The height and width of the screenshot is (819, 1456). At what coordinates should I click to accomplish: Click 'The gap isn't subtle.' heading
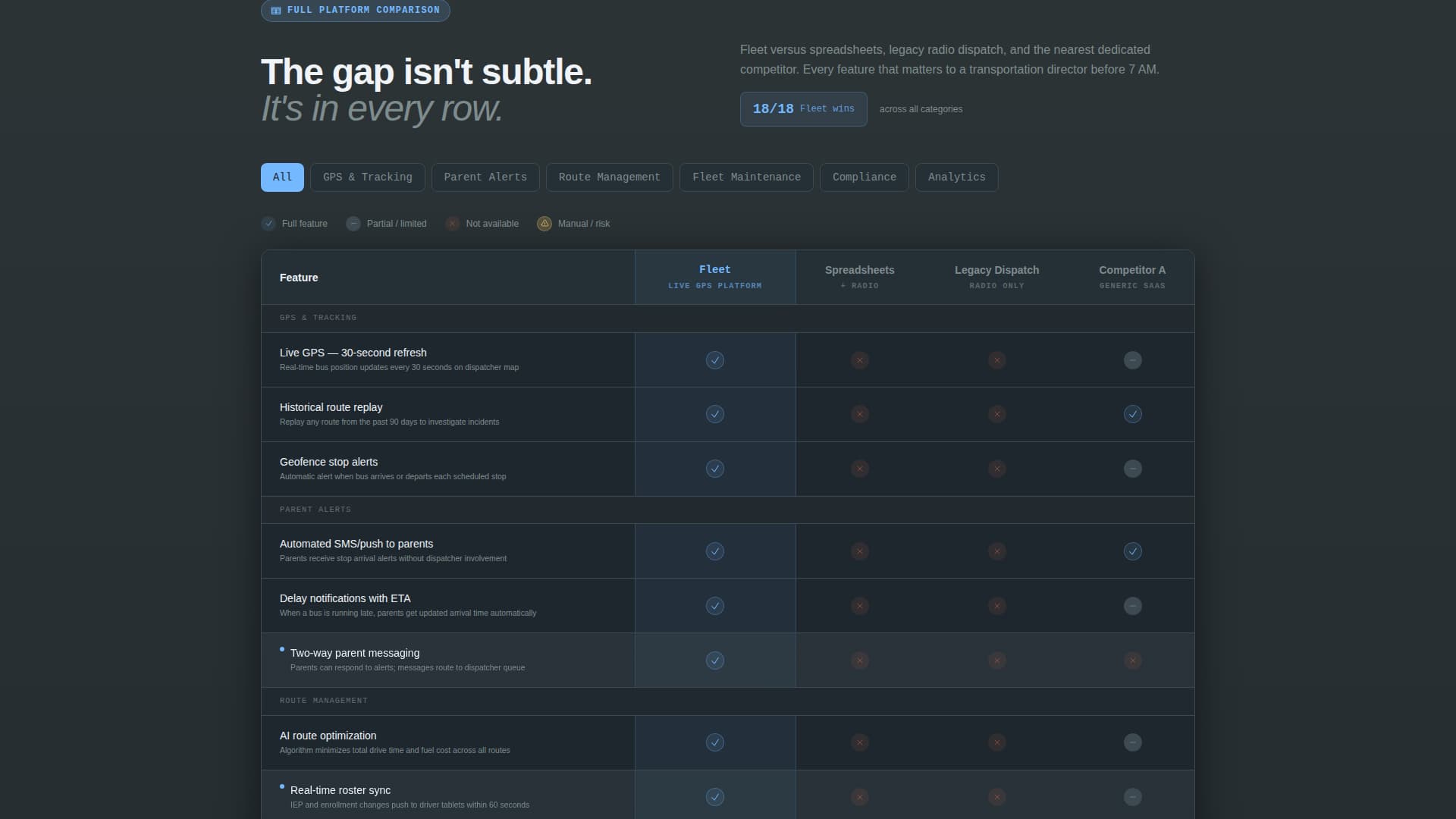(x=426, y=72)
